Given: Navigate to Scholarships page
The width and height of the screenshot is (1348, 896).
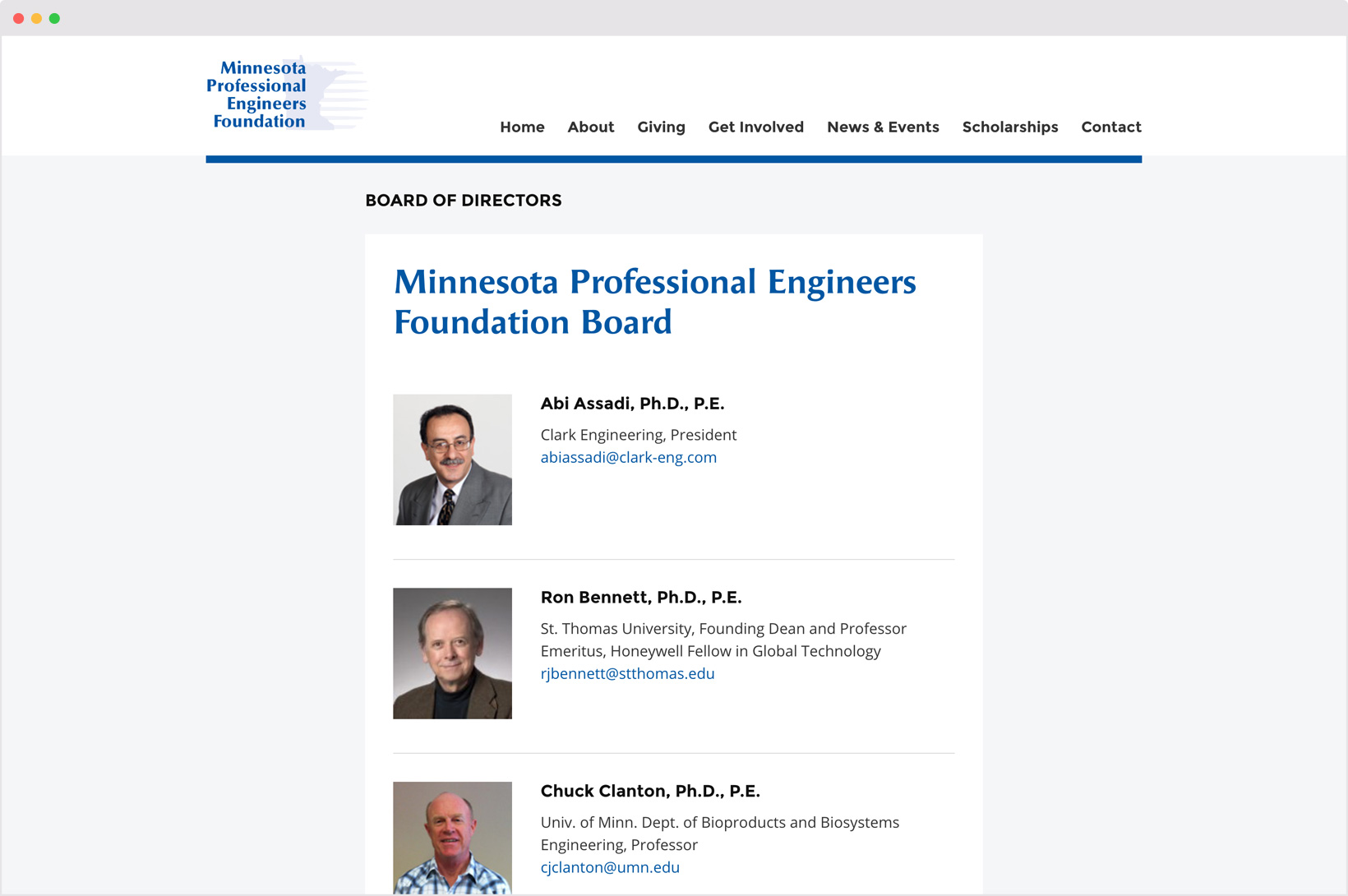Looking at the screenshot, I should point(1010,127).
